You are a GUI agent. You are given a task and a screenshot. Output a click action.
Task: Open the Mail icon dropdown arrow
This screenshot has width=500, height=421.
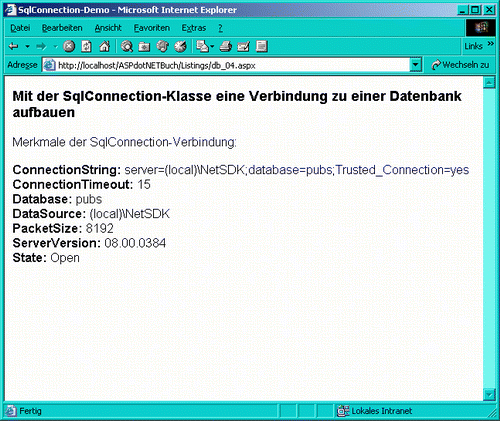pyautogui.click(x=212, y=47)
